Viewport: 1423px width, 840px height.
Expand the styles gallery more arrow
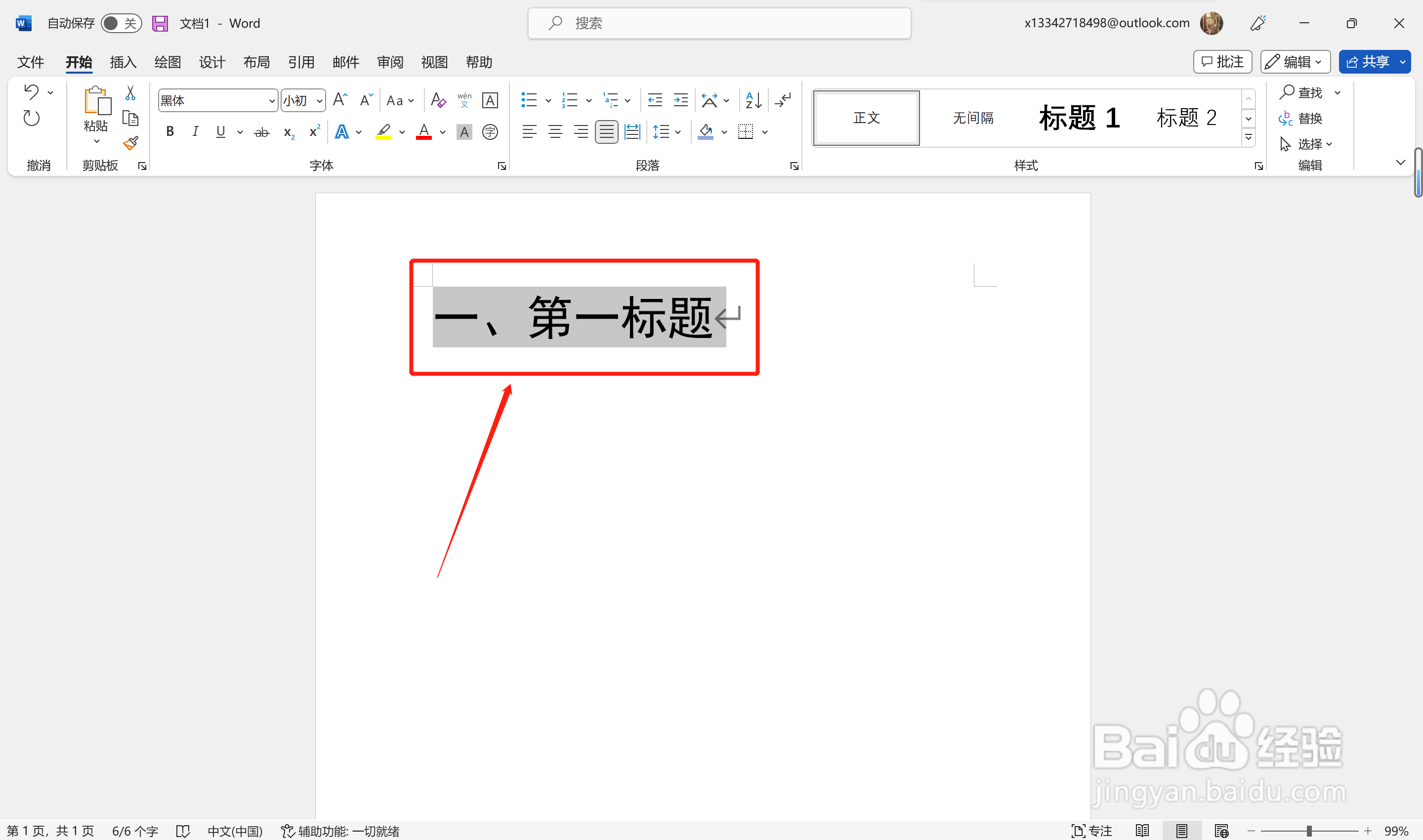click(1248, 137)
